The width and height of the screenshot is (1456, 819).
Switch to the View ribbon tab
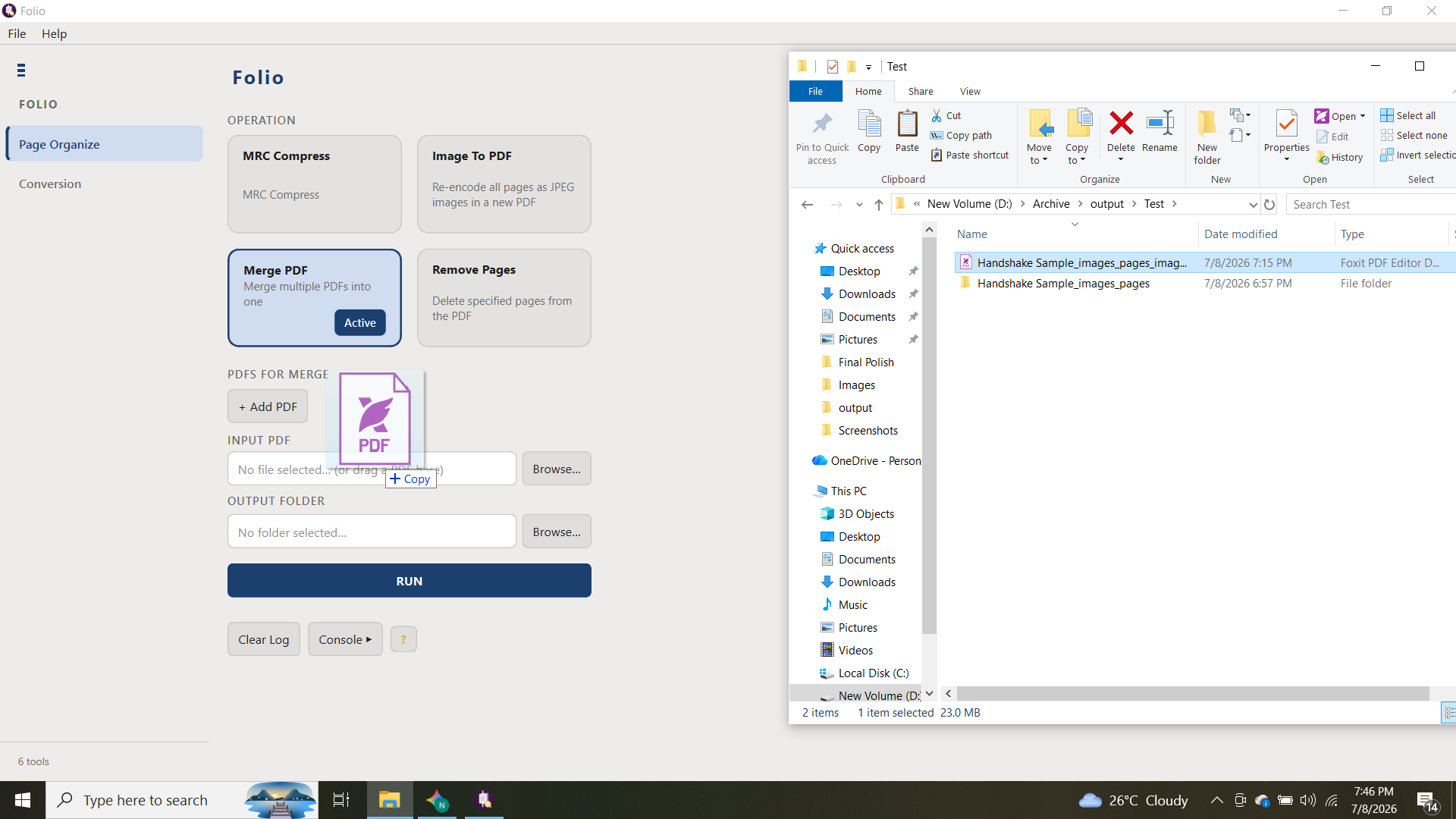click(970, 91)
